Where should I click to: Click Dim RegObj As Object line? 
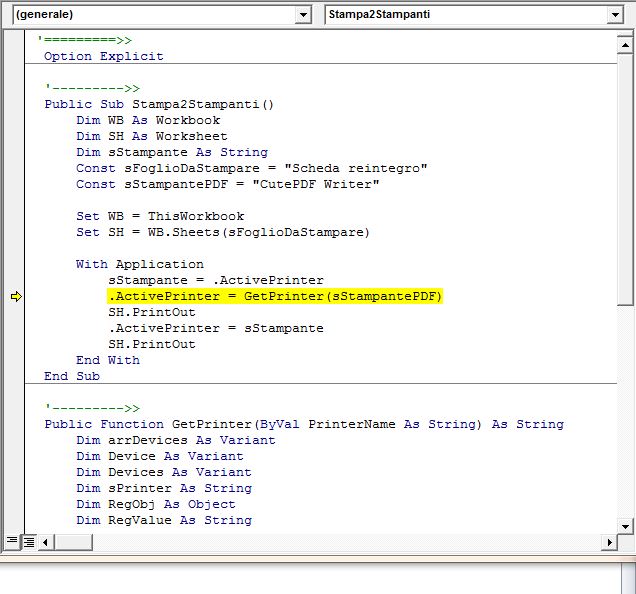pos(156,504)
